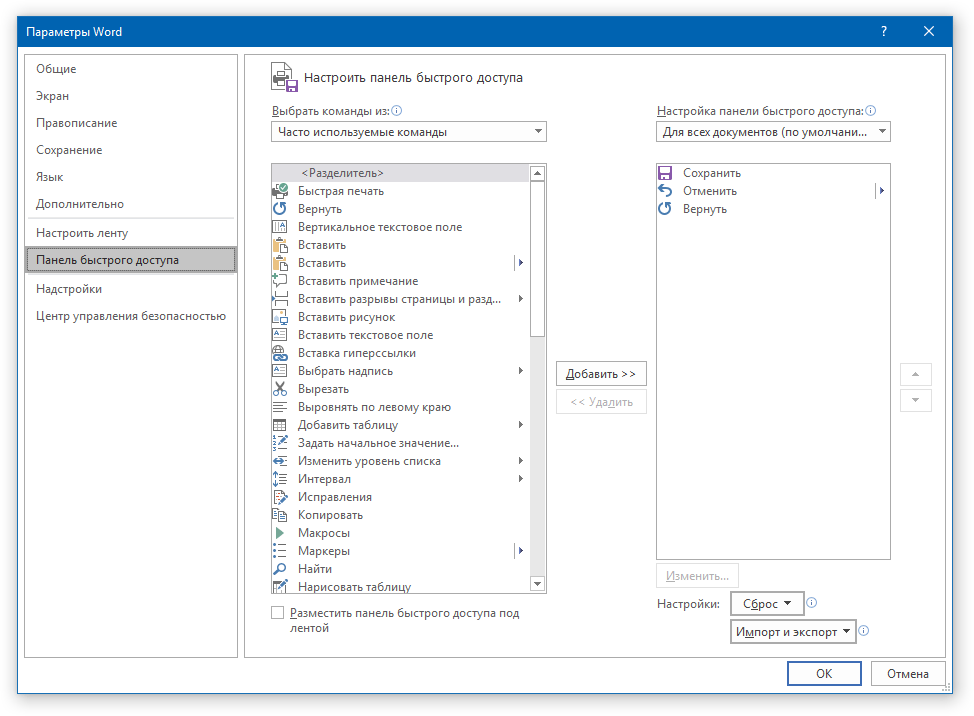Viewport: 974px width, 716px height.
Task: Open the Часто используемые команды dropdown
Action: (408, 132)
